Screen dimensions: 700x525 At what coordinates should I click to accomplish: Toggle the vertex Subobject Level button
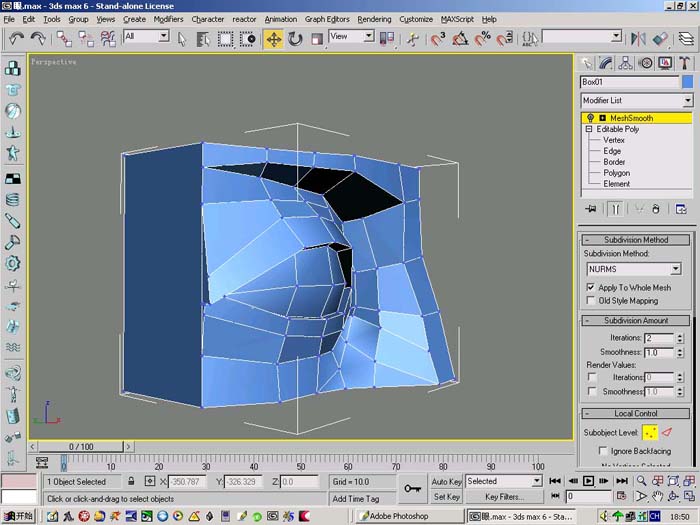click(x=650, y=432)
